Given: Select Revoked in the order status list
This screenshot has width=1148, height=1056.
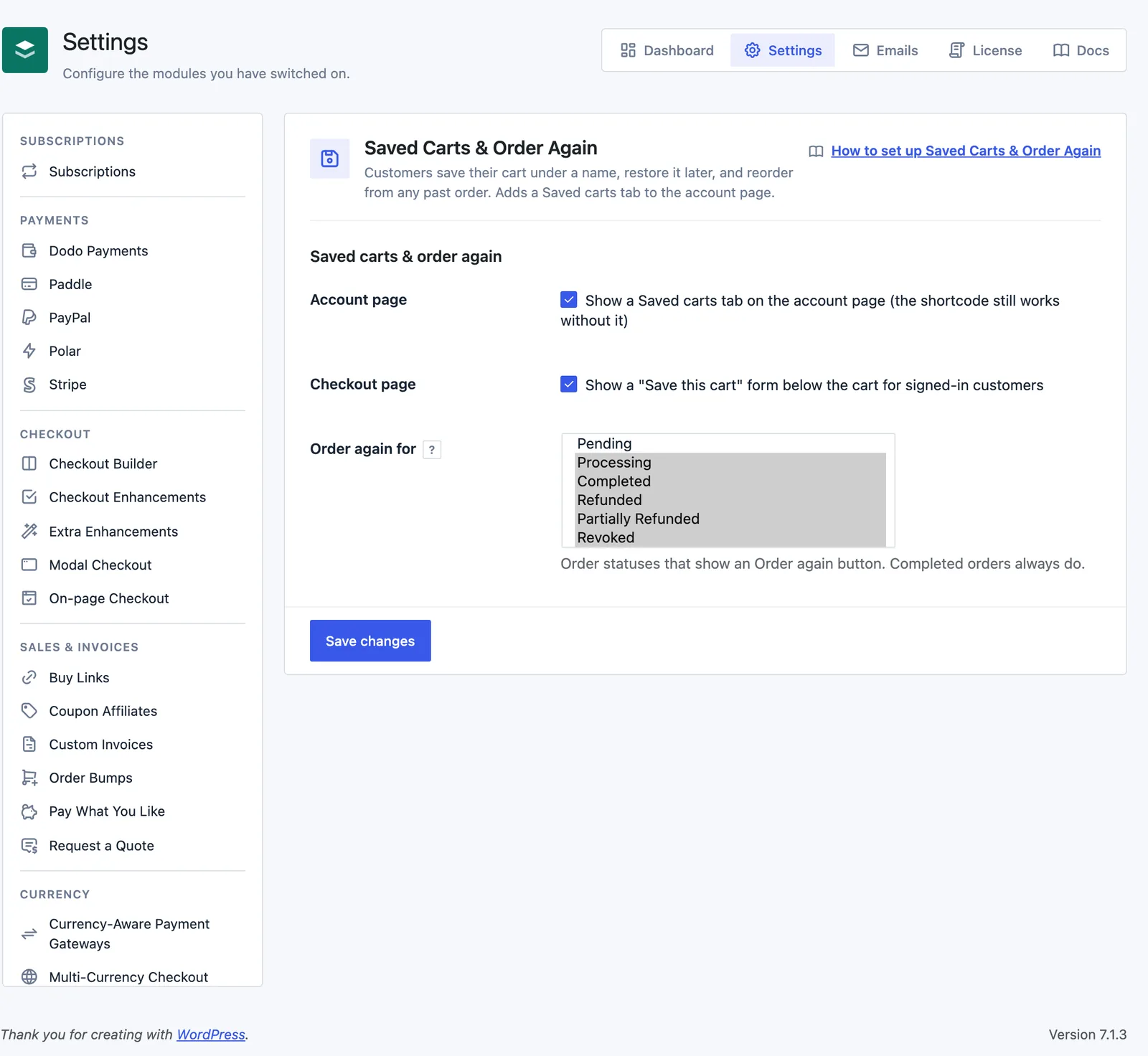Looking at the screenshot, I should click(730, 537).
